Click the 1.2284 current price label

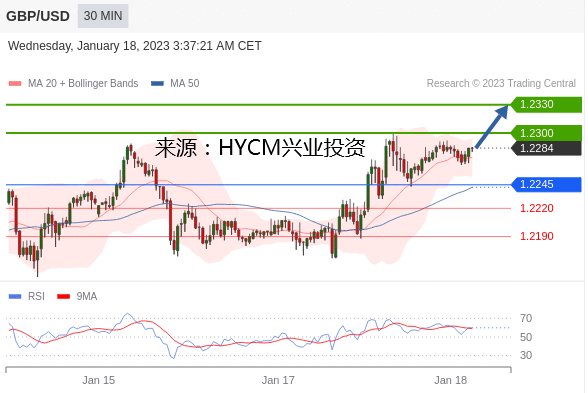546,148
